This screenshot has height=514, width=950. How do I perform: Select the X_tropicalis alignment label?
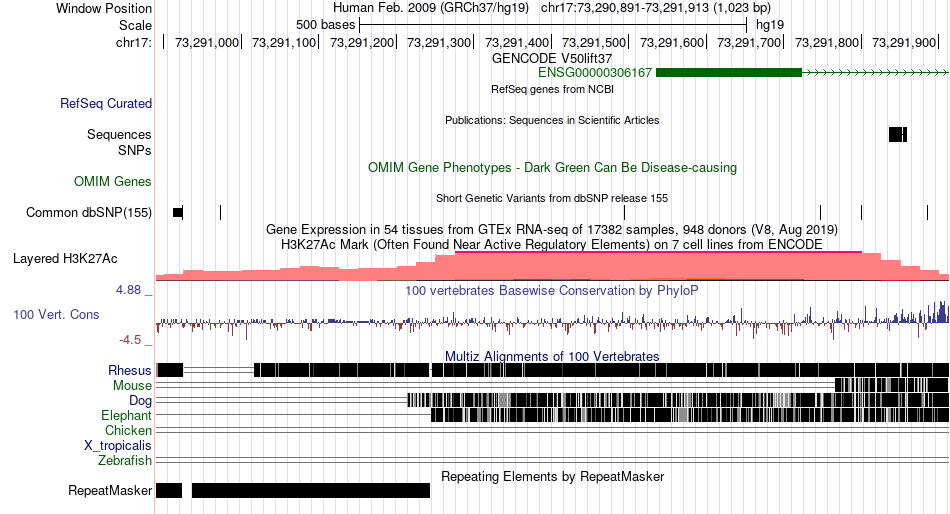(x=118, y=446)
